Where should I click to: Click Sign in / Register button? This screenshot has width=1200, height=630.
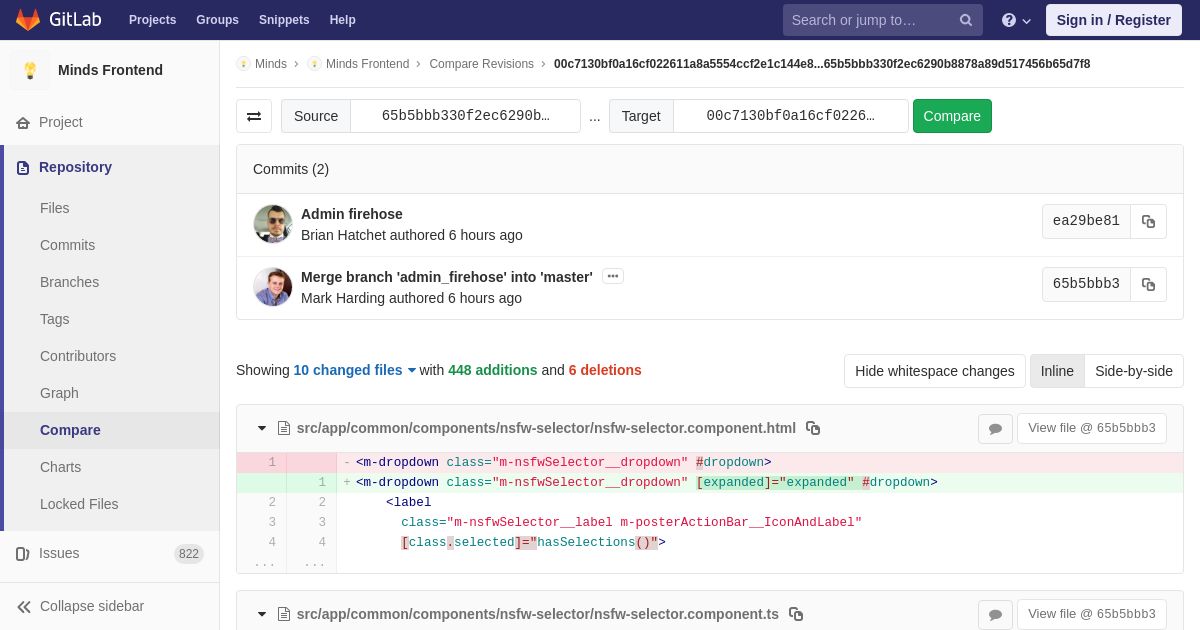pyautogui.click(x=1114, y=20)
